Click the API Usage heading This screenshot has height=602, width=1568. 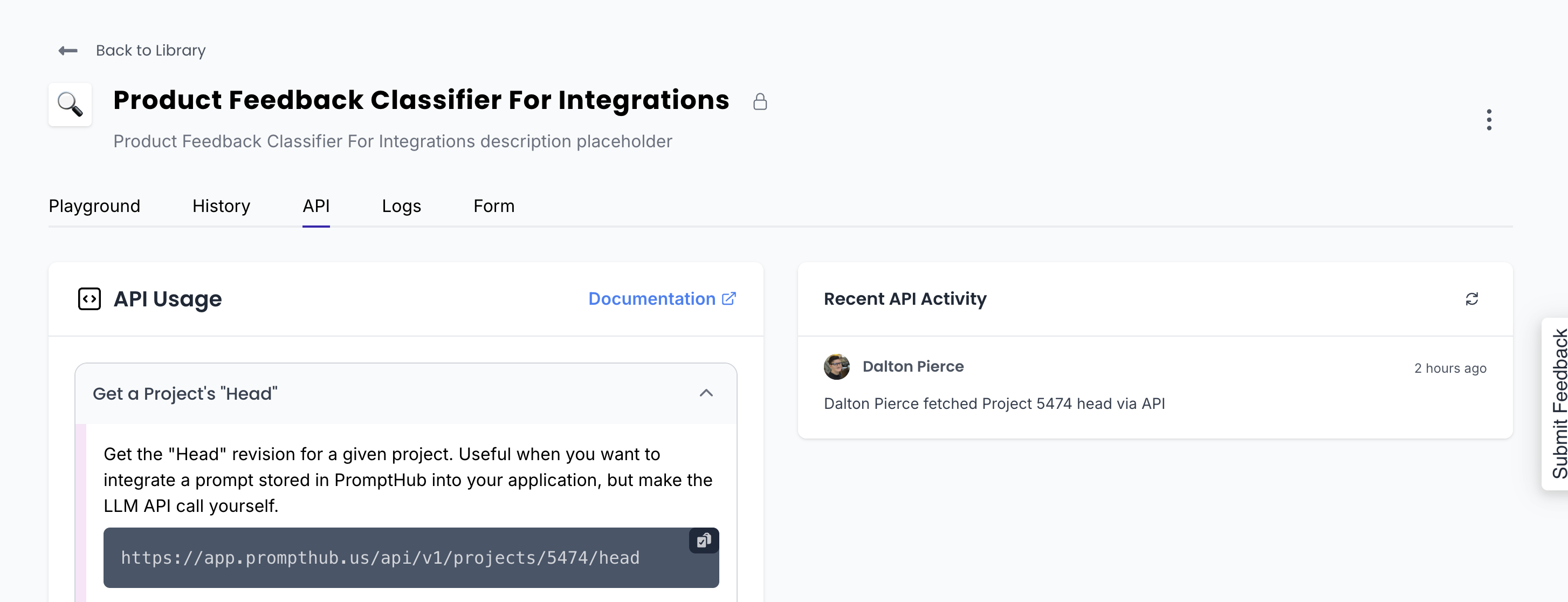pos(167,299)
